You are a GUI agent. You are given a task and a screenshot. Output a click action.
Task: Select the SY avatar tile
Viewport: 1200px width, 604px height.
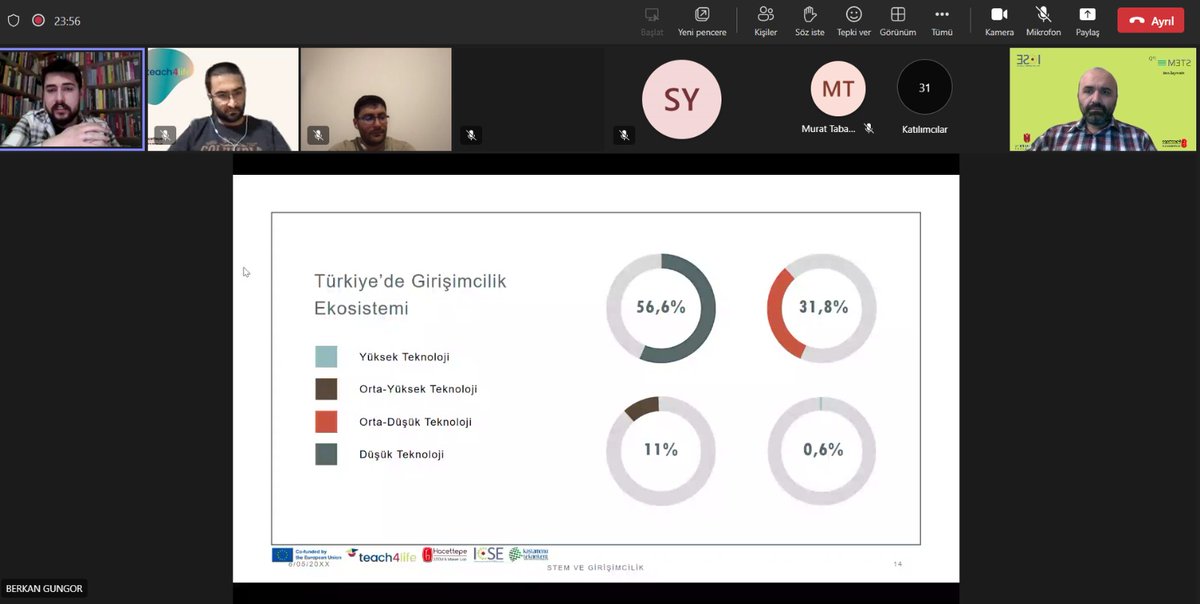point(681,98)
